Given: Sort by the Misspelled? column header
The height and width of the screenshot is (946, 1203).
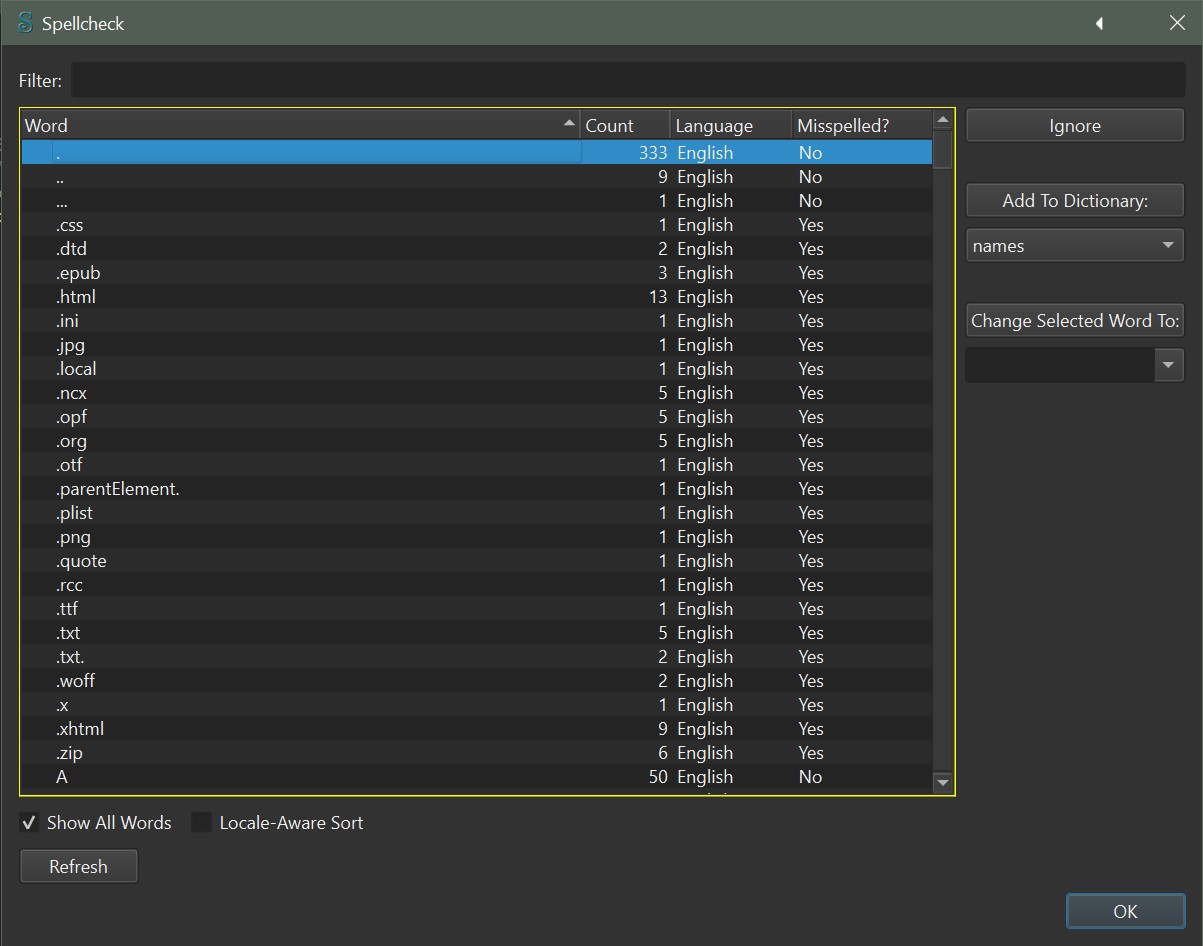Looking at the screenshot, I should [x=862, y=125].
